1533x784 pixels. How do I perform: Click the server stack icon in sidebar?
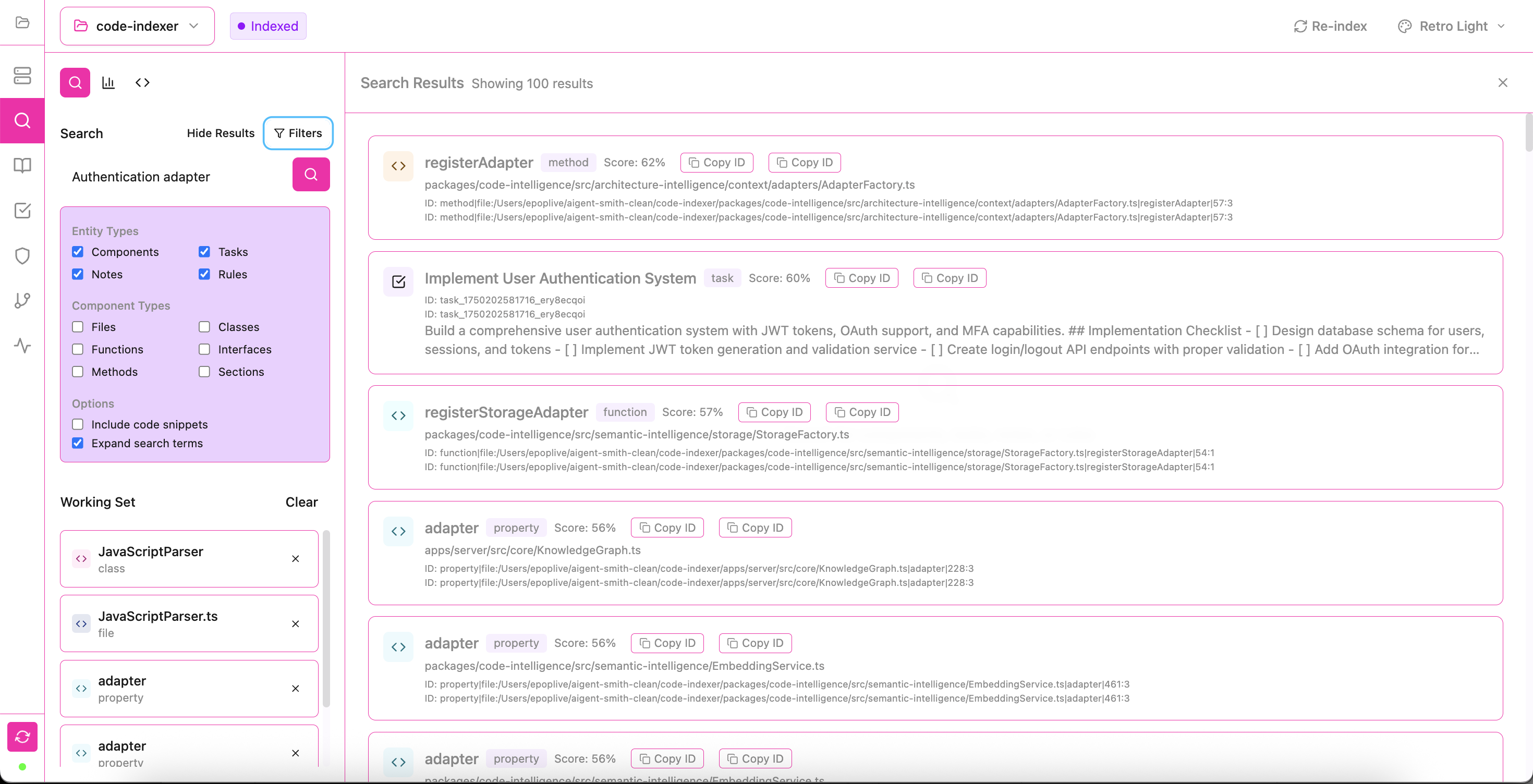[x=22, y=76]
